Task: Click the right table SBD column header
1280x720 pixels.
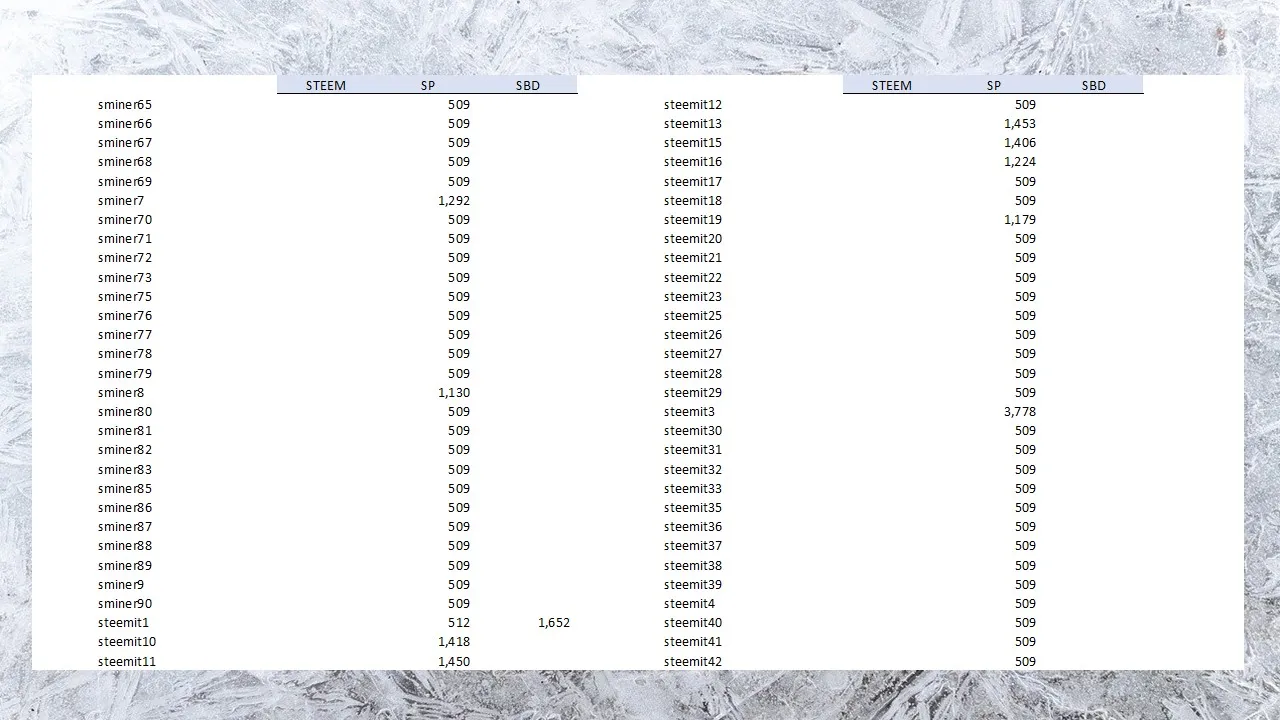Action: pyautogui.click(x=1094, y=85)
